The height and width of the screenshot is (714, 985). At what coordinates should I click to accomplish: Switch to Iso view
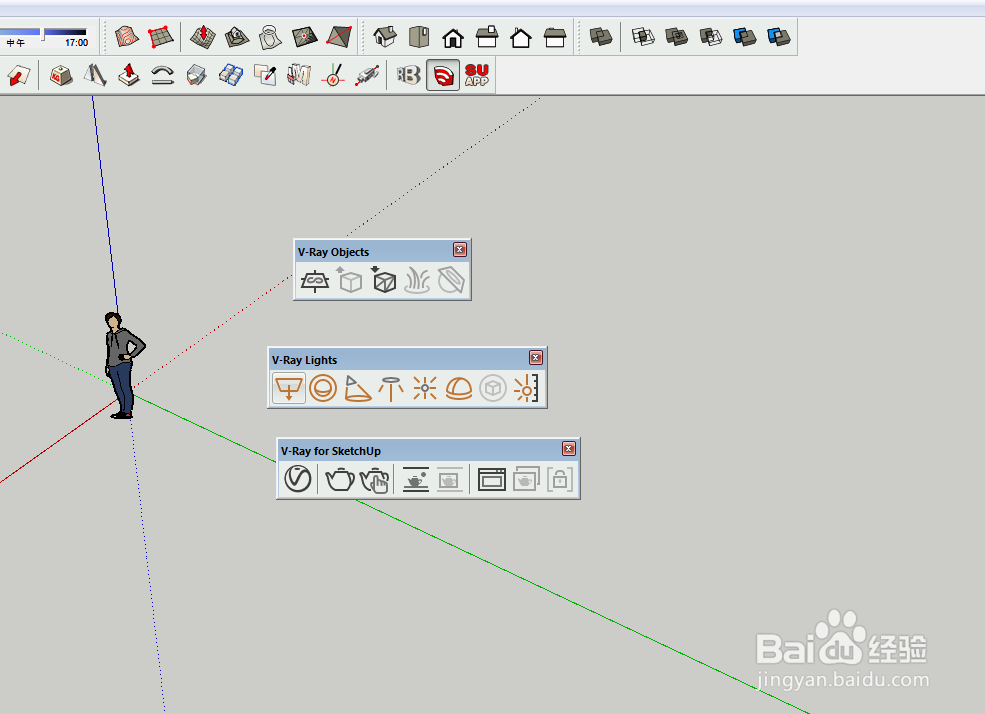385,37
